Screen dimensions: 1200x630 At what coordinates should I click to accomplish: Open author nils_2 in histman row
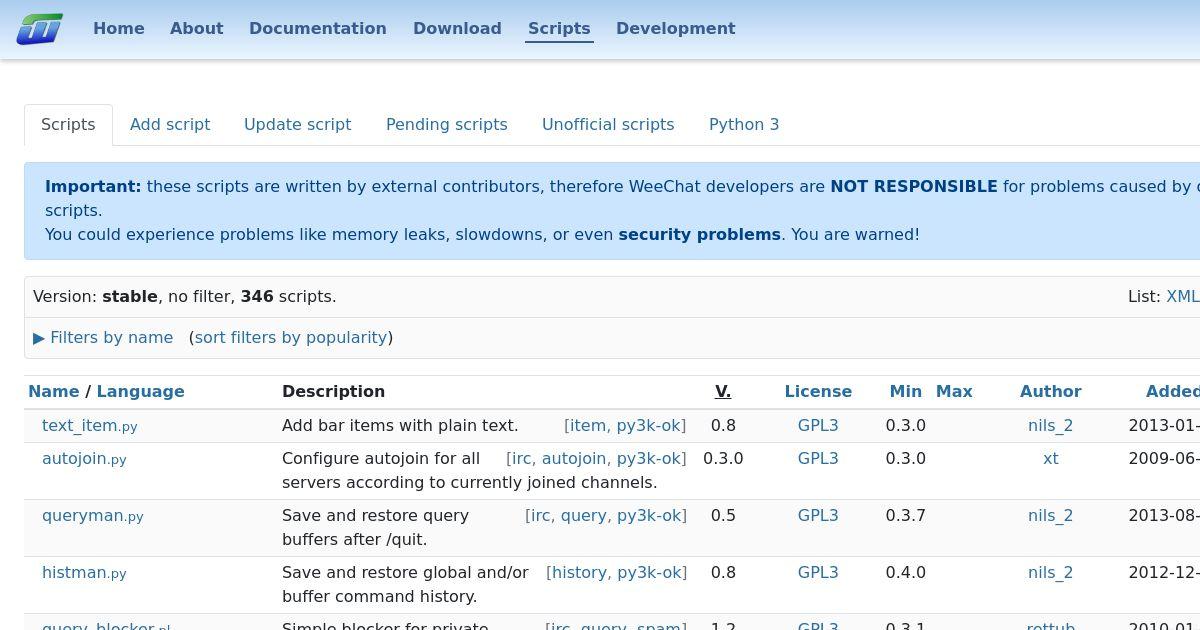coord(1050,573)
